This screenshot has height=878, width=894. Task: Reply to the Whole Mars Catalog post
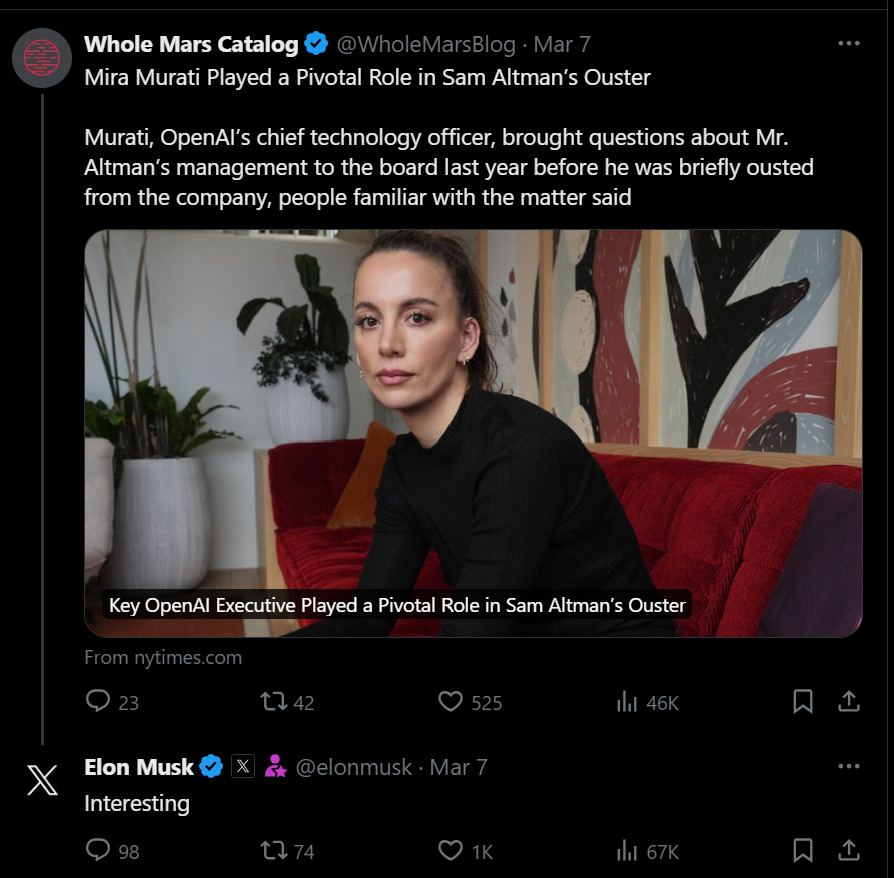pyautogui.click(x=98, y=702)
